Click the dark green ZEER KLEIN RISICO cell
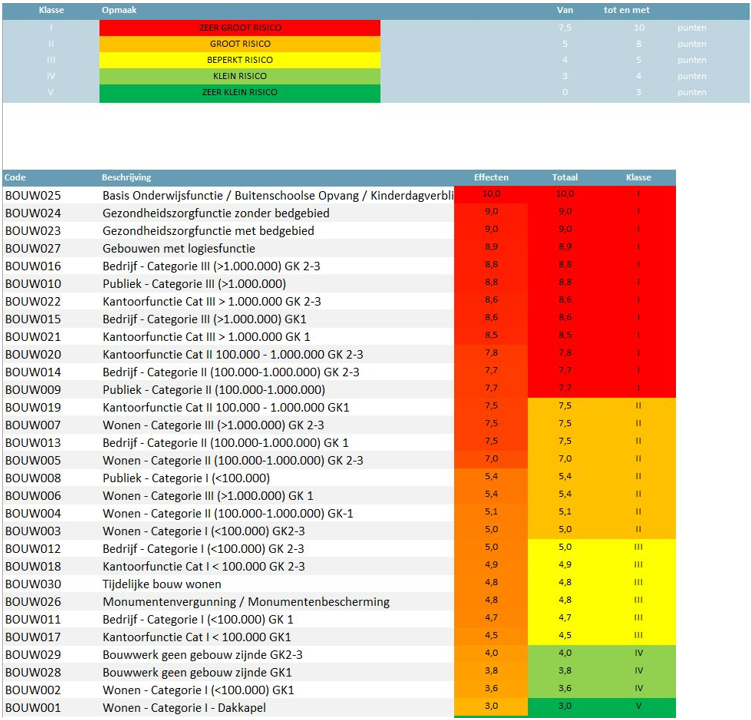Viewport: 751px width, 720px height. 240,93
